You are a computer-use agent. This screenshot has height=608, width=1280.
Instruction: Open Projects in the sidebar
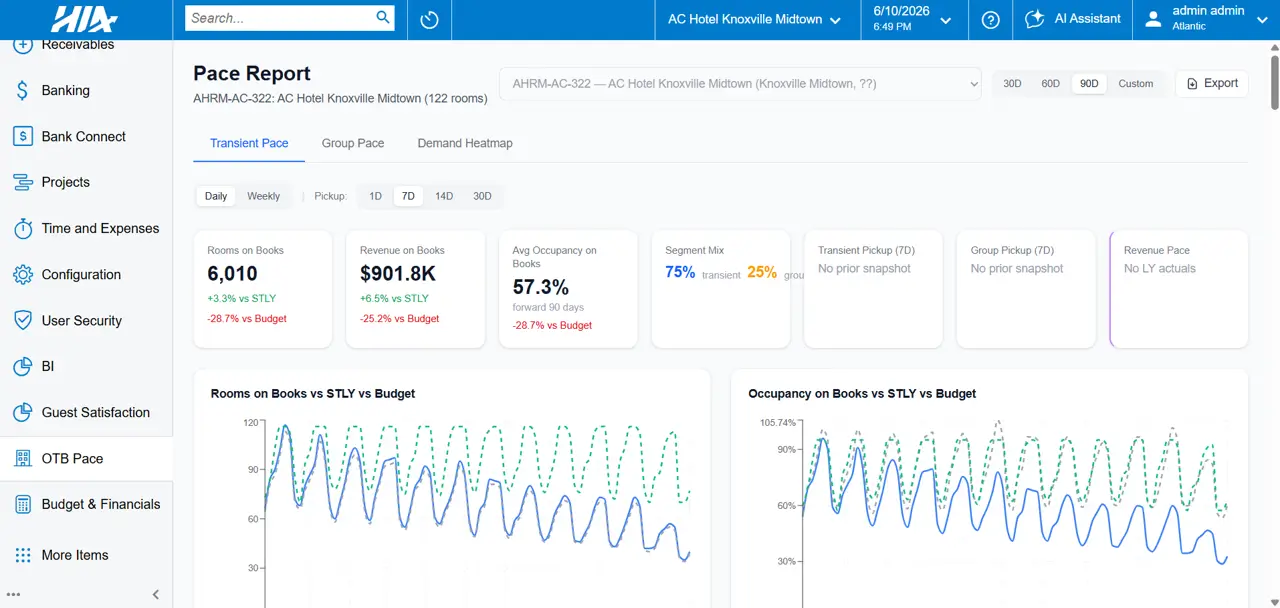pos(86,182)
